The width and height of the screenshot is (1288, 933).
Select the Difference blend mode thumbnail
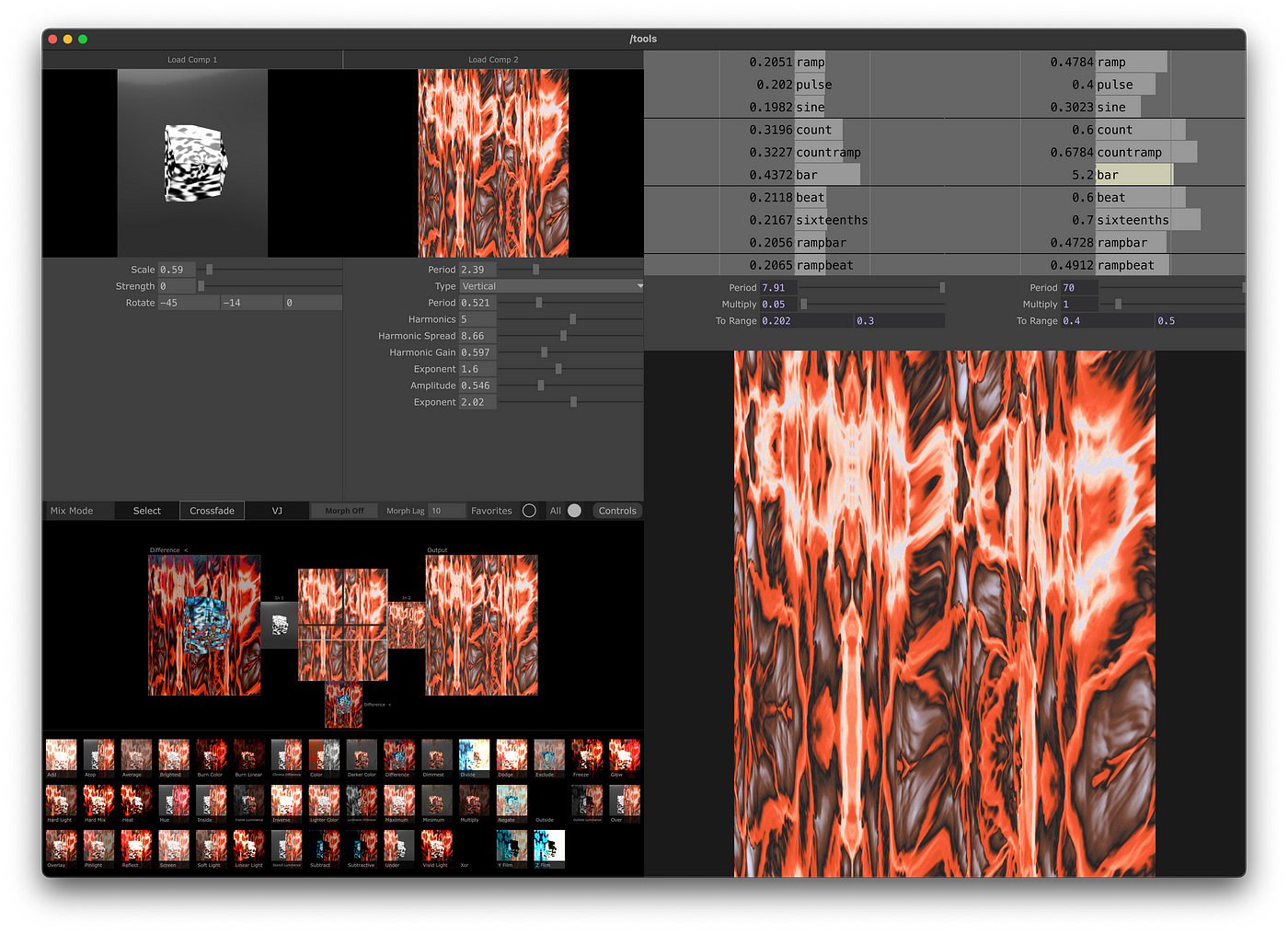coord(398,754)
